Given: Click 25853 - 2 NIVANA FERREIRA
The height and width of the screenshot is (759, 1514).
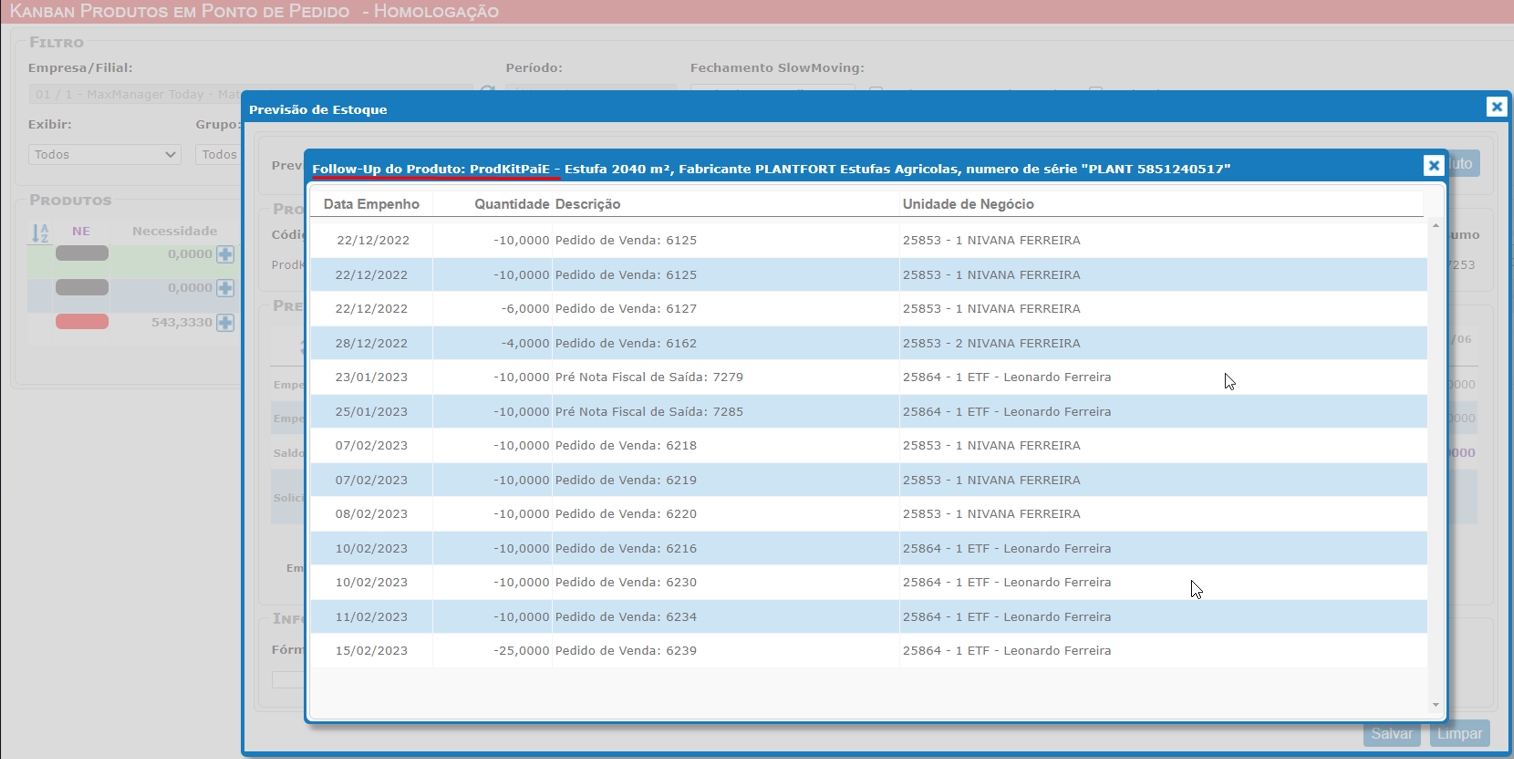Looking at the screenshot, I should tap(991, 343).
